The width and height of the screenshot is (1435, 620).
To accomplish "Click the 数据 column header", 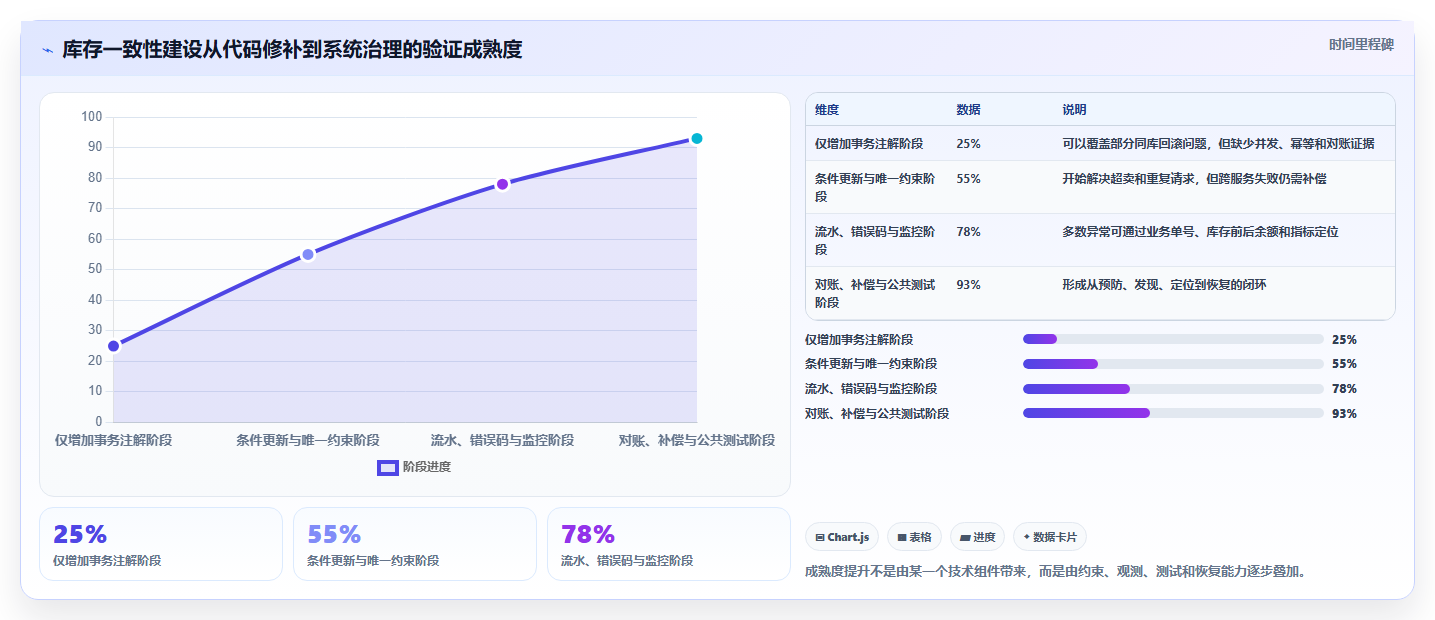I will point(968,110).
